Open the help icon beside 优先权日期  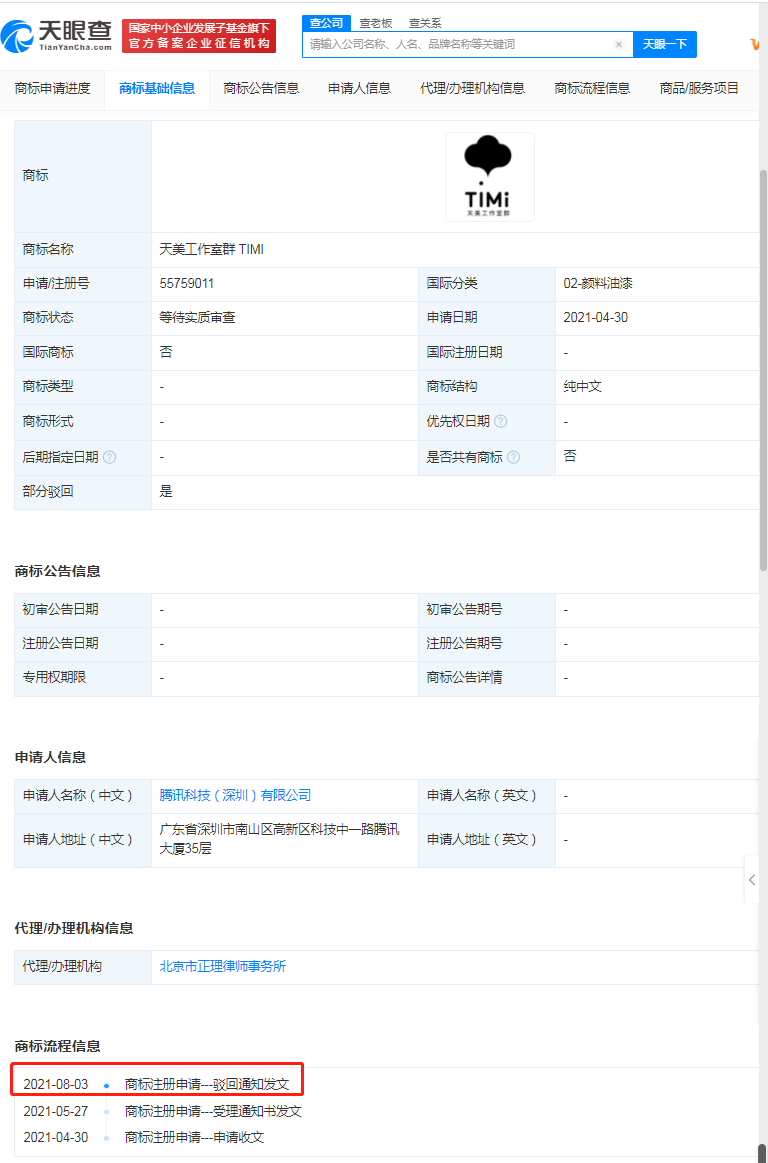click(501, 421)
